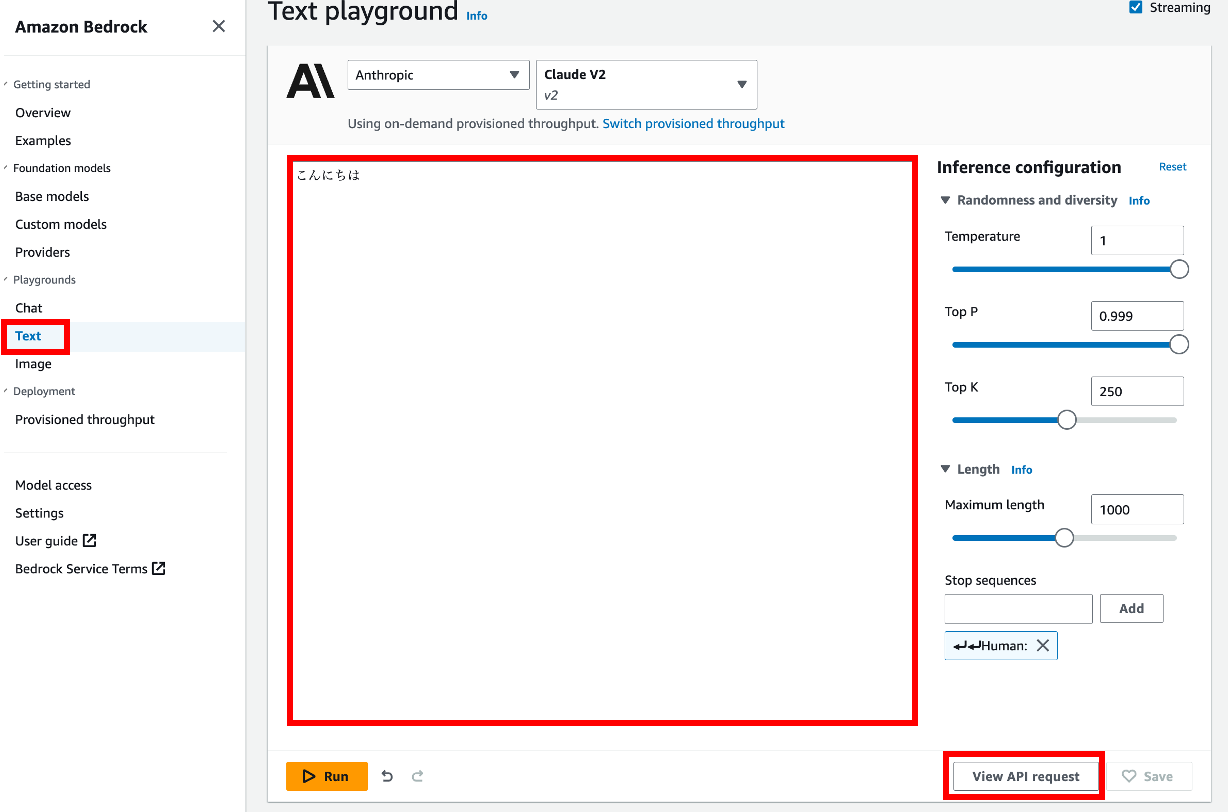Open the Claude V2 model dropdown
Screen dimensions: 1228x812
tap(647, 85)
